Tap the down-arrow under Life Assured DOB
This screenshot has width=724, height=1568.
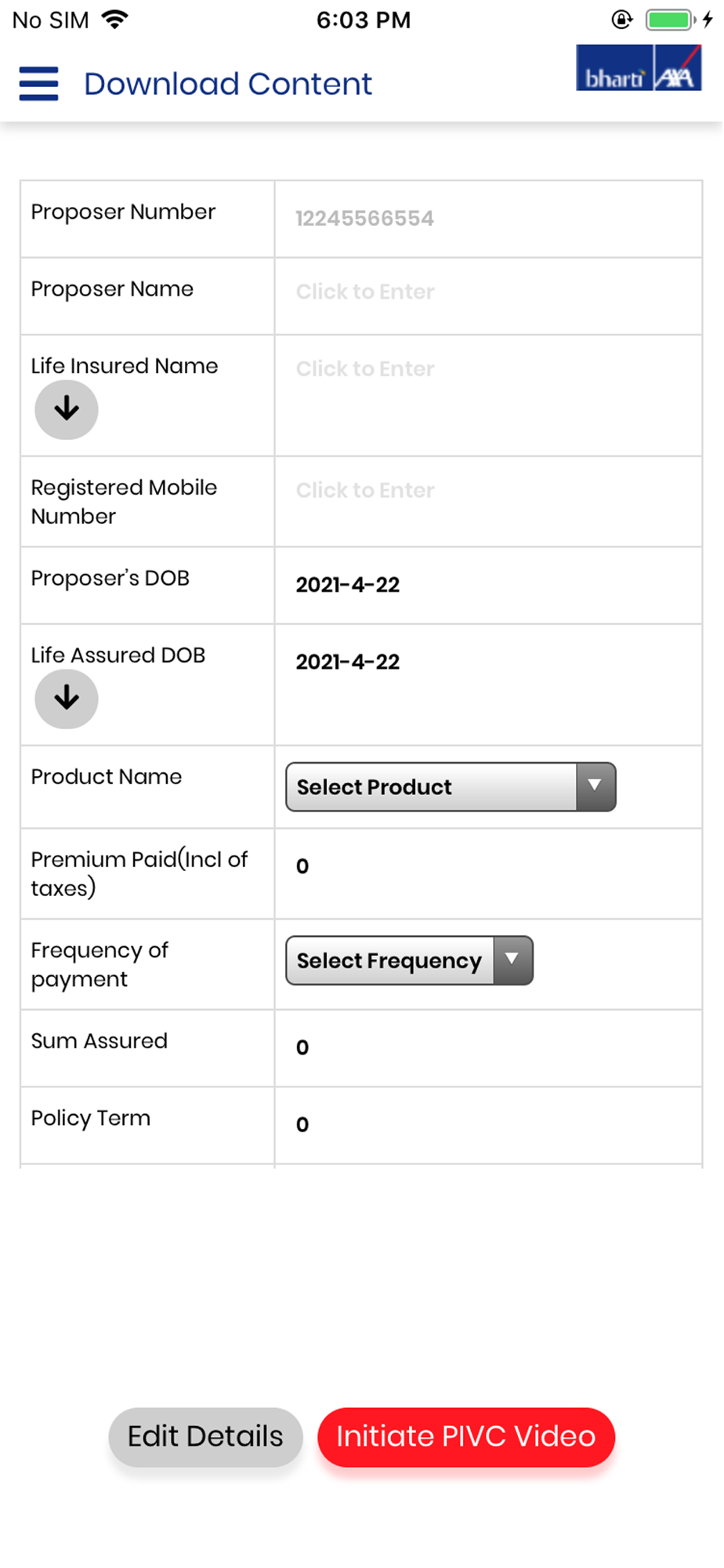(67, 699)
